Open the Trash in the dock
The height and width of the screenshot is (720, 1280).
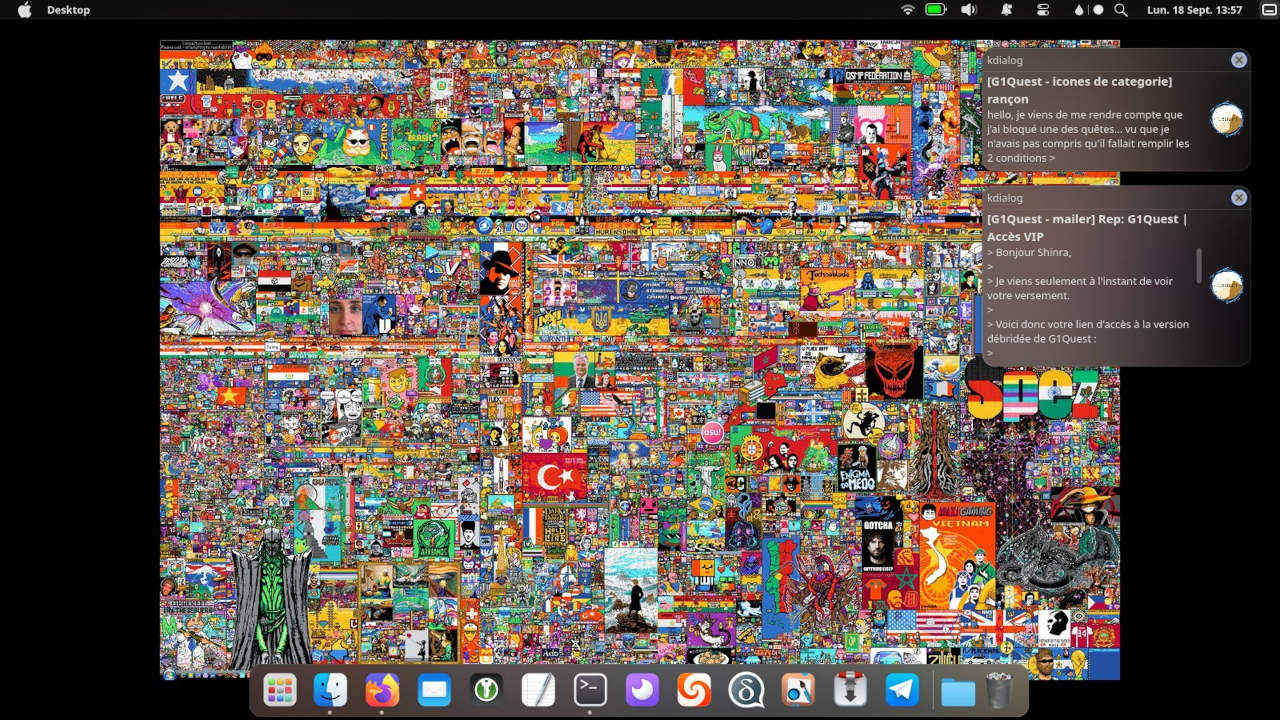coord(1000,690)
